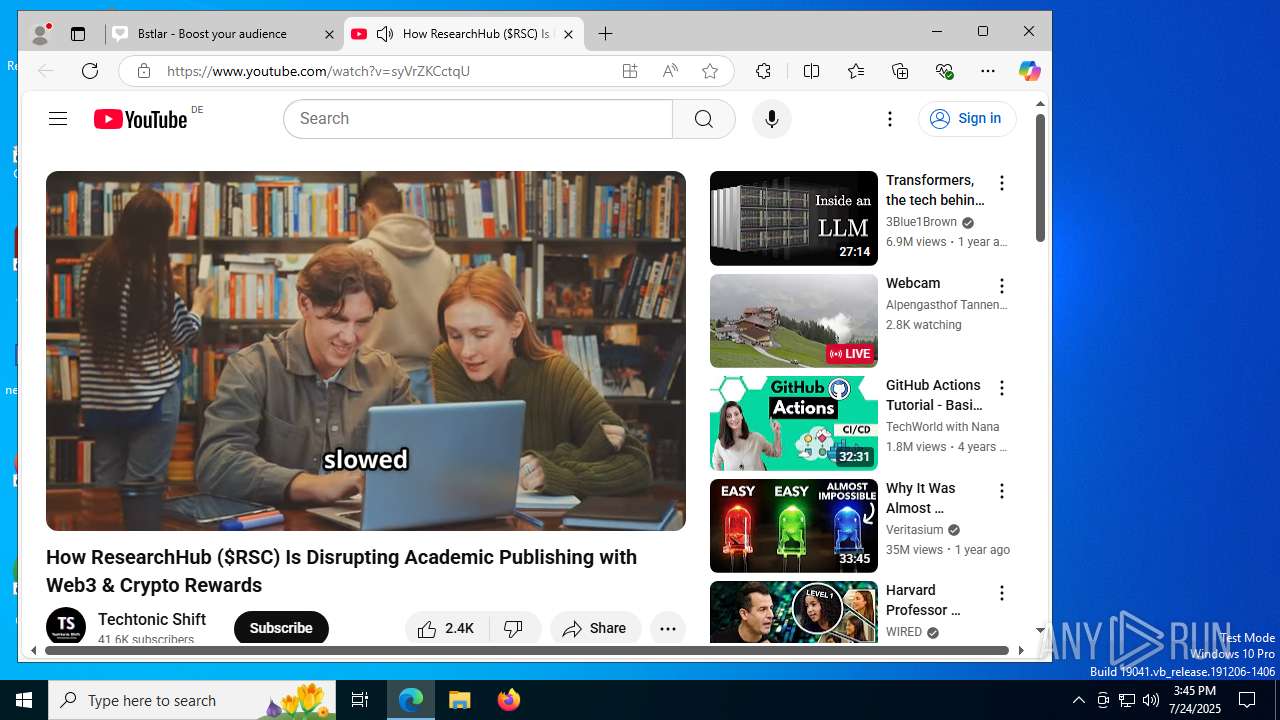Click 'Why It Was Almost' video title
The height and width of the screenshot is (720, 1280).
[x=920, y=498]
